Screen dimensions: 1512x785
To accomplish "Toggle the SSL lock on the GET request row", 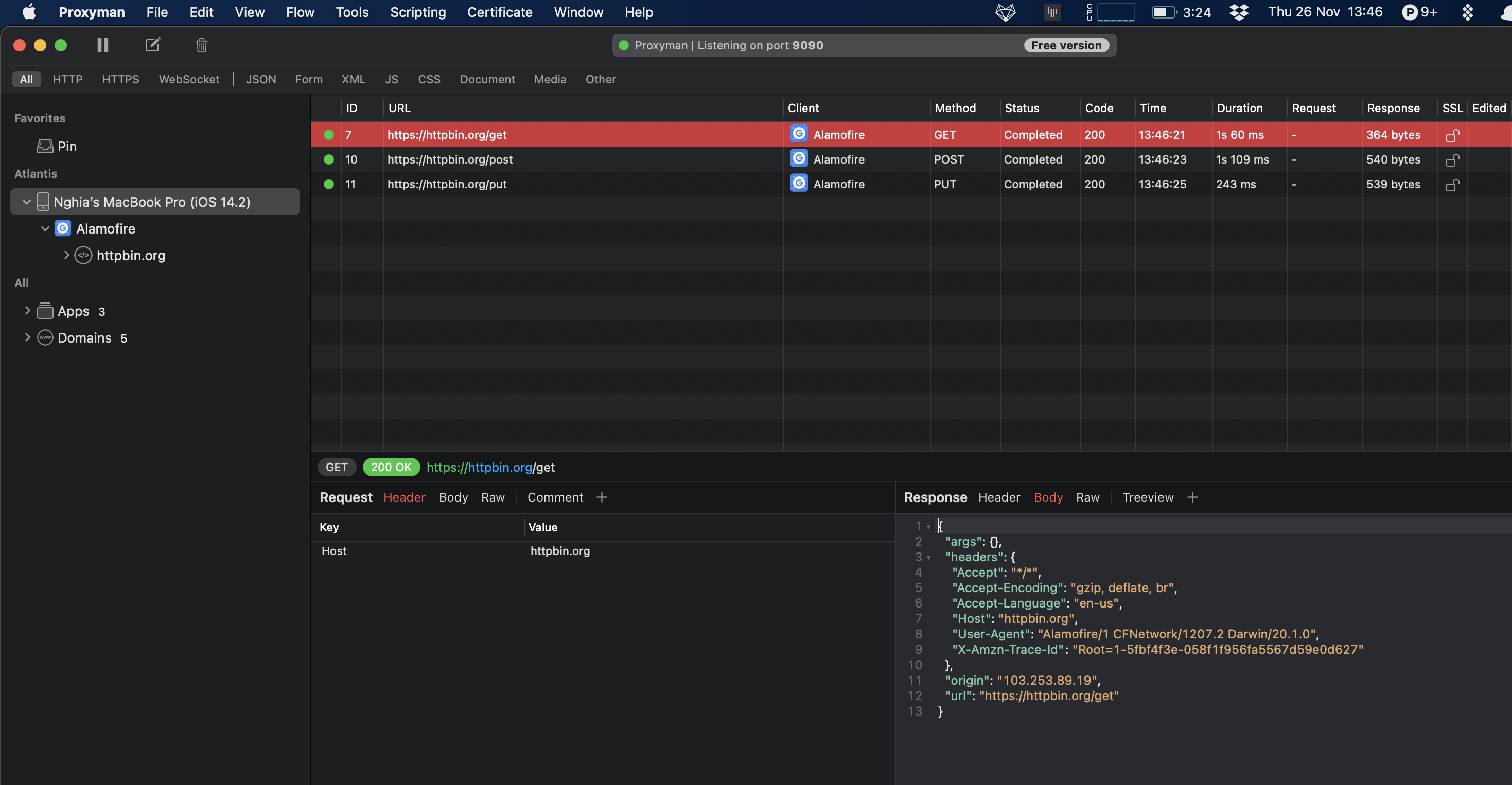I will 1452,134.
